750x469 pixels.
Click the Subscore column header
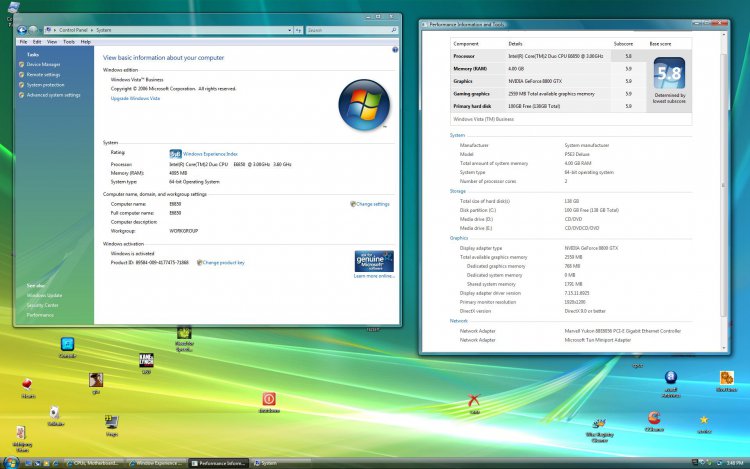click(x=623, y=44)
